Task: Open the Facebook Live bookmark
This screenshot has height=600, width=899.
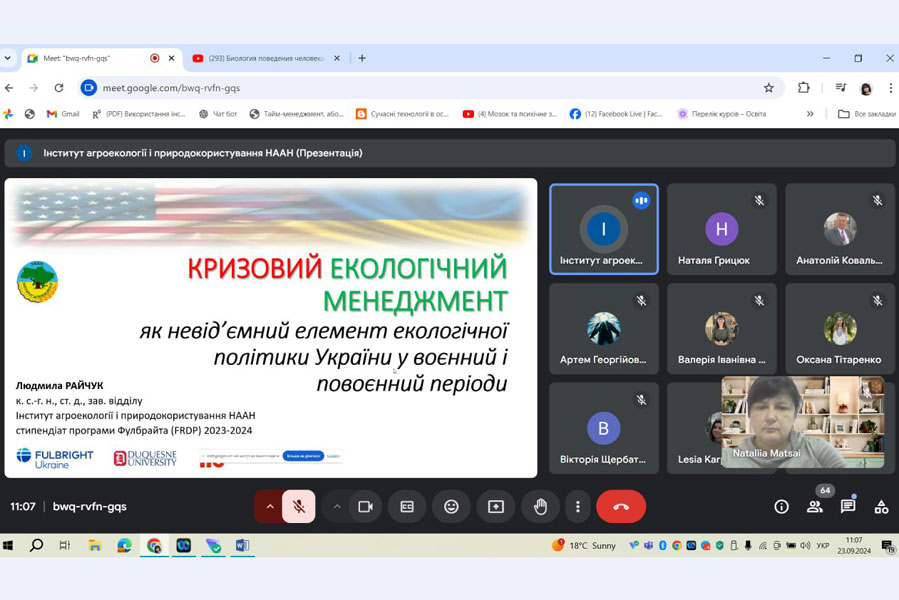Action: tap(616, 114)
